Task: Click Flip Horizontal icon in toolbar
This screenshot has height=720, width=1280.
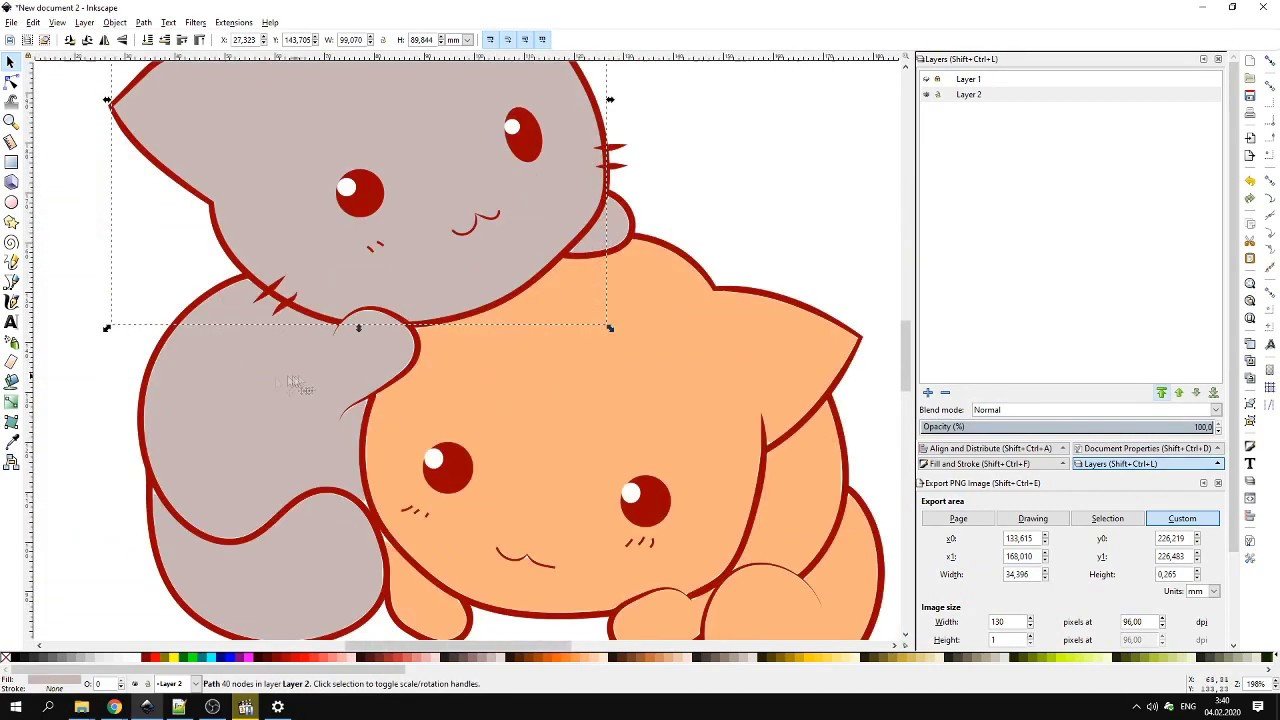Action: coord(104,40)
